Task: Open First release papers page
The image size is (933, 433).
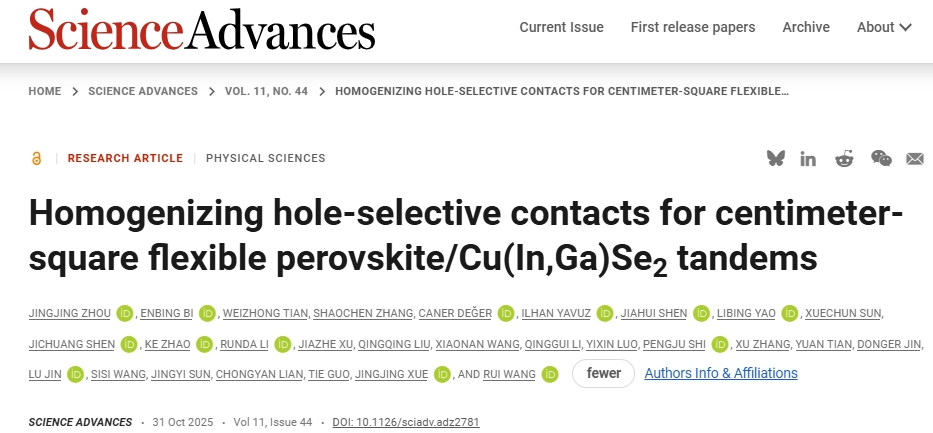Action: click(693, 27)
